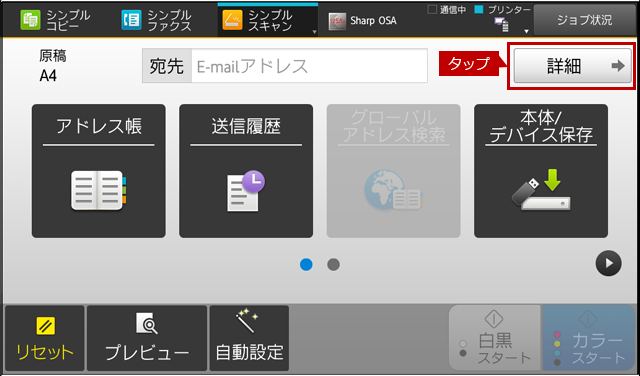Viewport: 640px width, 376px height.
Task: Go to the second page dot
Action: [x=333, y=265]
